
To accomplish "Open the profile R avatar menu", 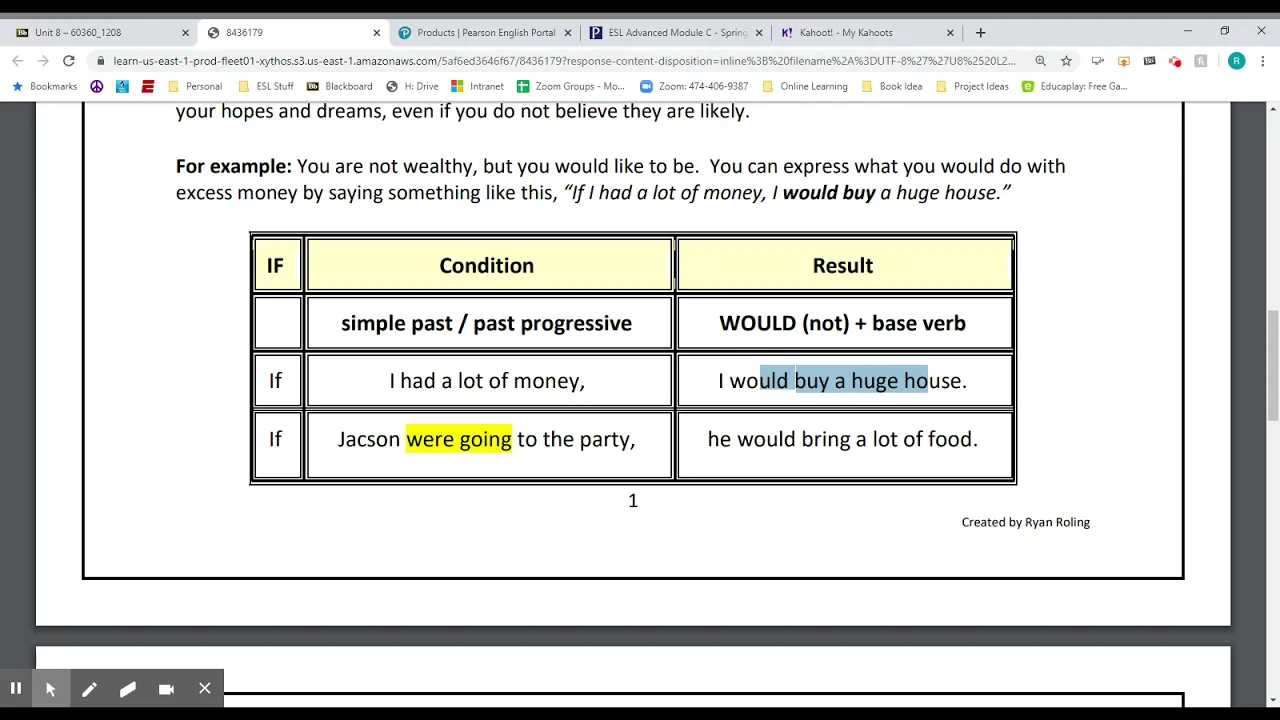I will click(1237, 61).
